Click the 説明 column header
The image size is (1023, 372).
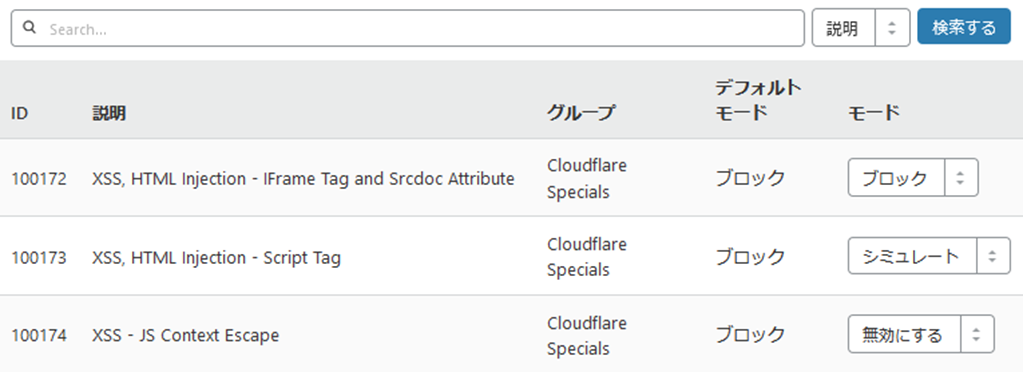pyautogui.click(x=109, y=114)
